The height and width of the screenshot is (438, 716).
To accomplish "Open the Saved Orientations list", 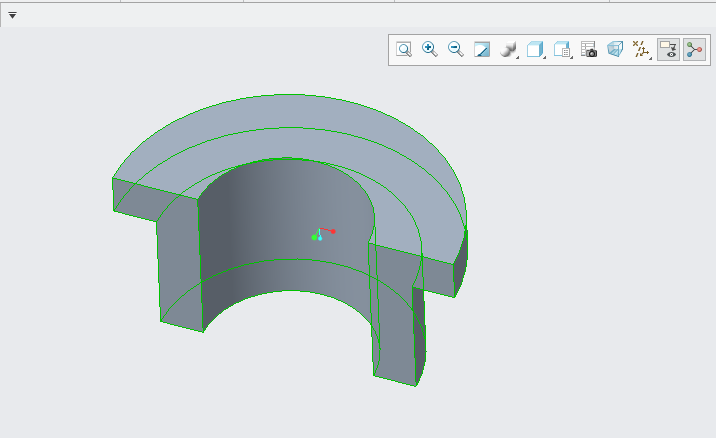I will click(x=536, y=49).
